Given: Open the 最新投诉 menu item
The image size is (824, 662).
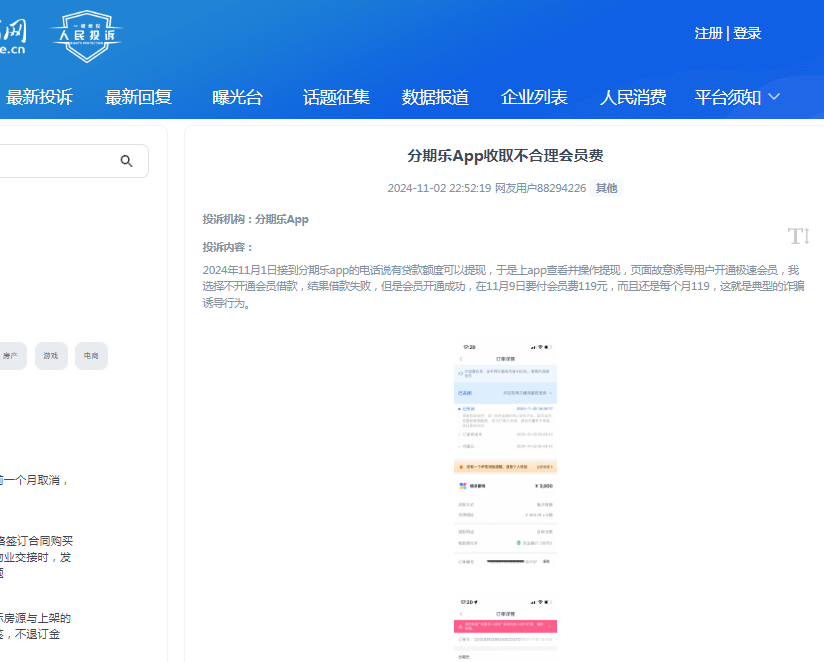Looking at the screenshot, I should (39, 97).
